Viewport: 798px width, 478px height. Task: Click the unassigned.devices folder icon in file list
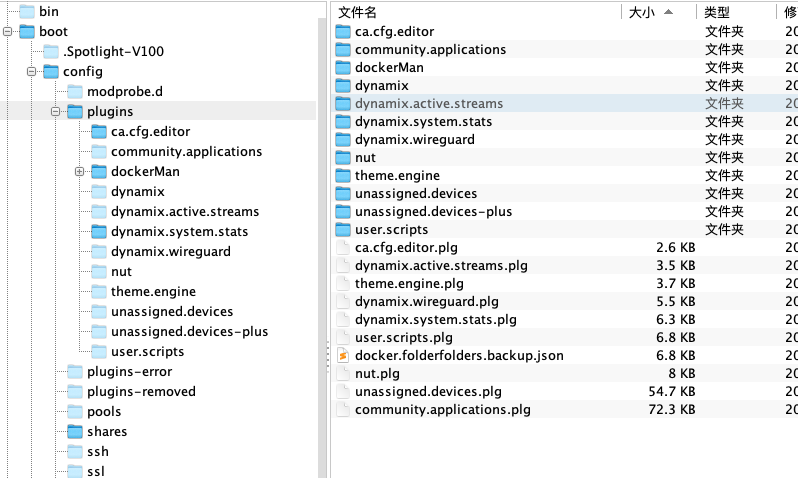click(x=343, y=193)
